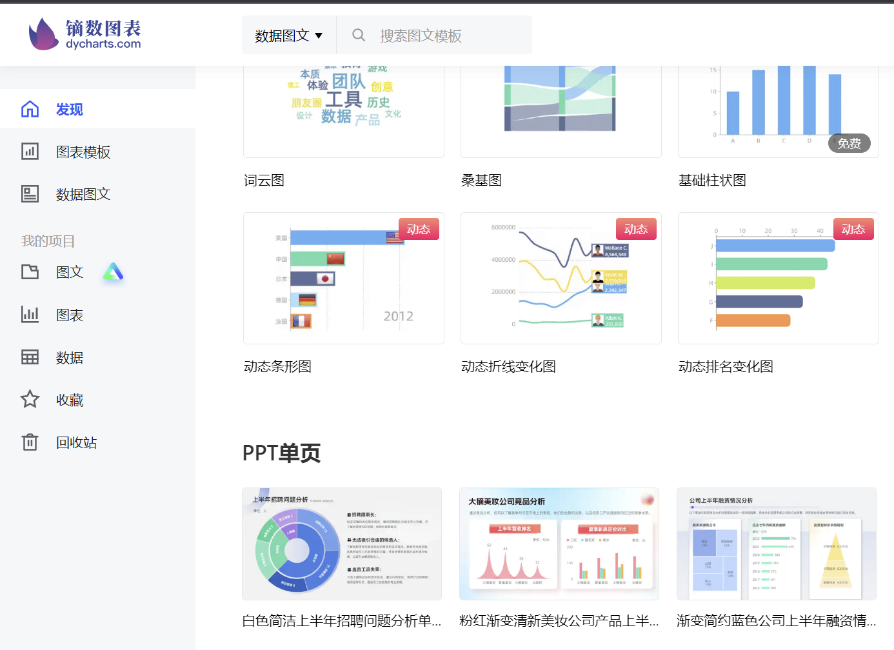The image size is (894, 650).
Task: Click the magnifier icon in the search bar
Action: [x=358, y=34]
